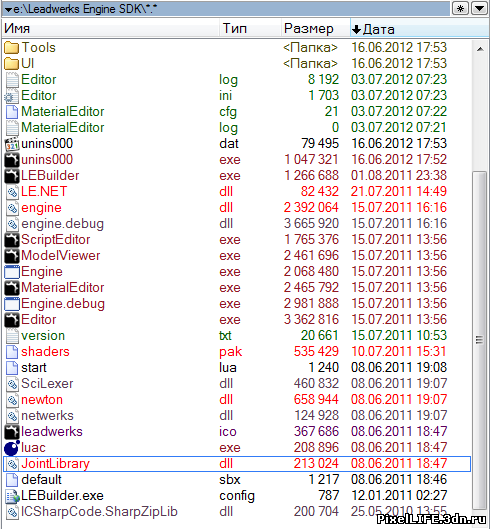Click the UI folder icon

tap(11, 63)
